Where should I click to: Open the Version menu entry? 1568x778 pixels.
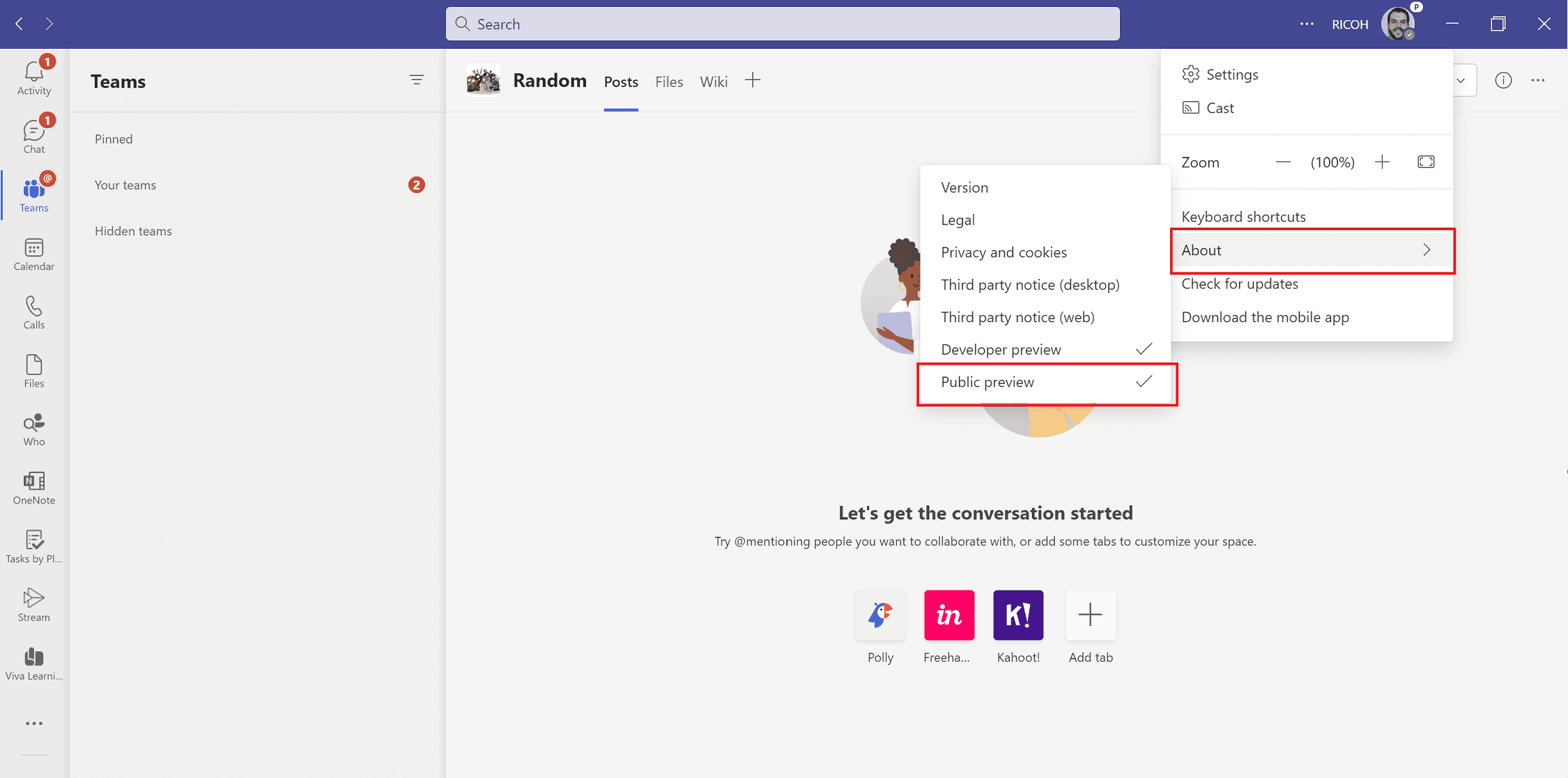(1047, 188)
